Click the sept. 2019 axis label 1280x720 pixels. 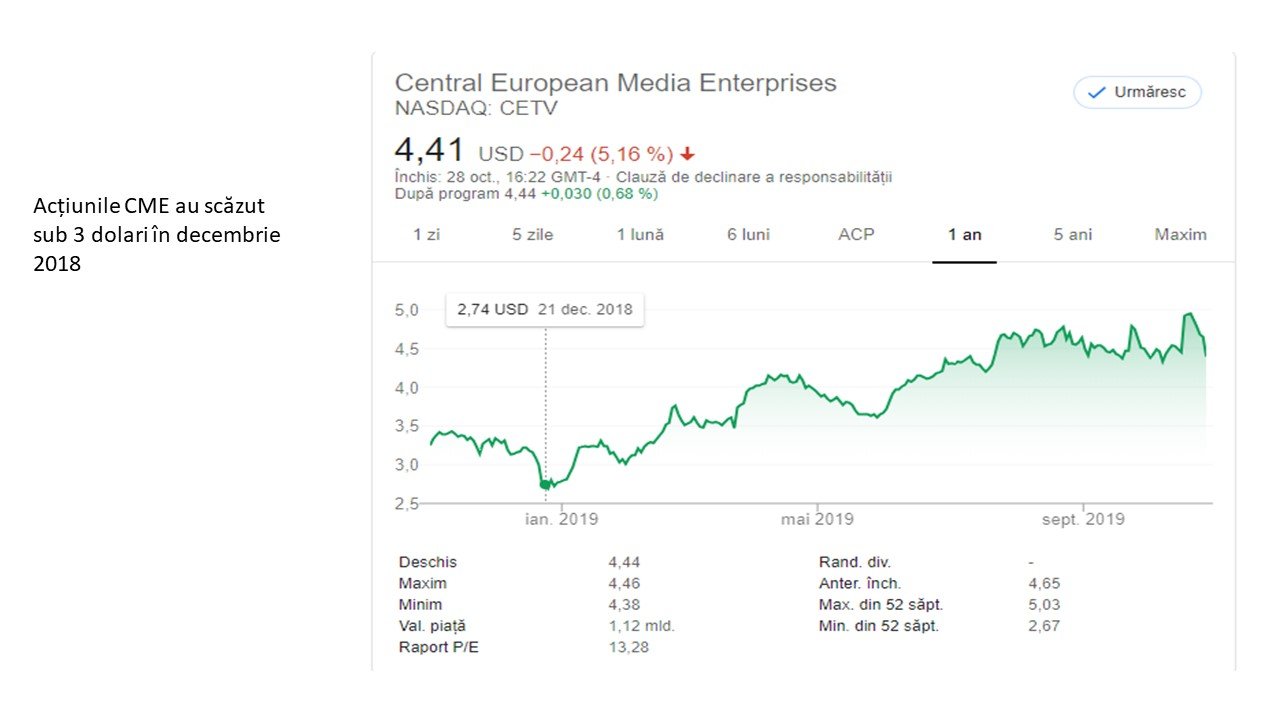click(x=1083, y=519)
